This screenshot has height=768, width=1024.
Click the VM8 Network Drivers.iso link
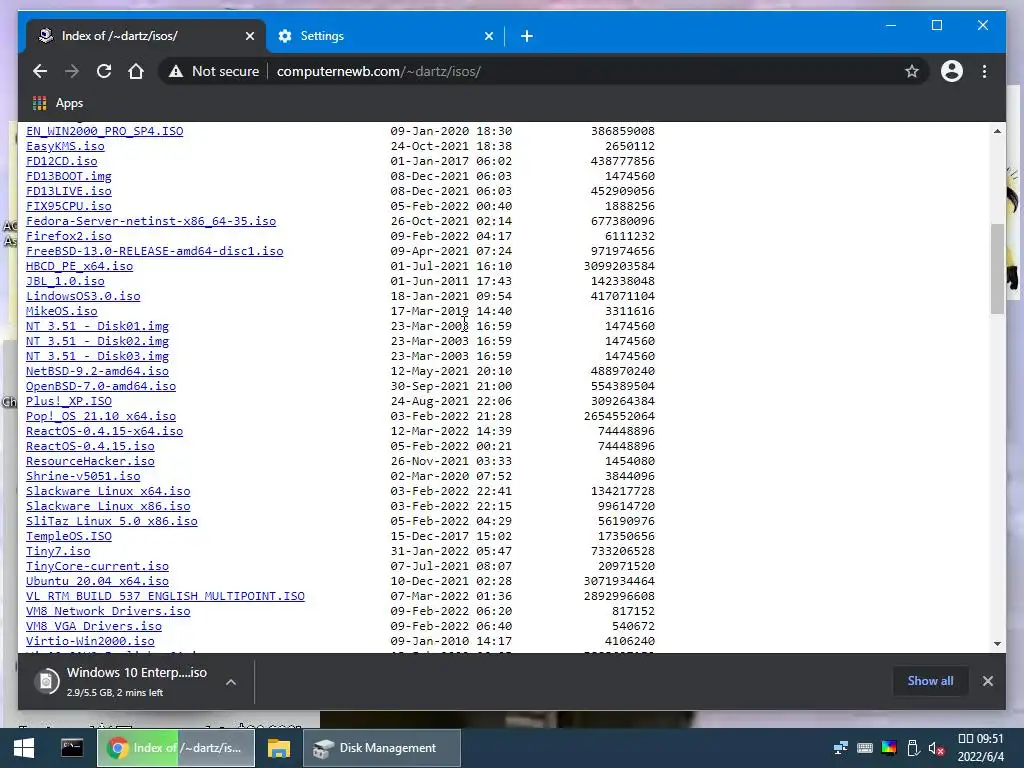(108, 612)
